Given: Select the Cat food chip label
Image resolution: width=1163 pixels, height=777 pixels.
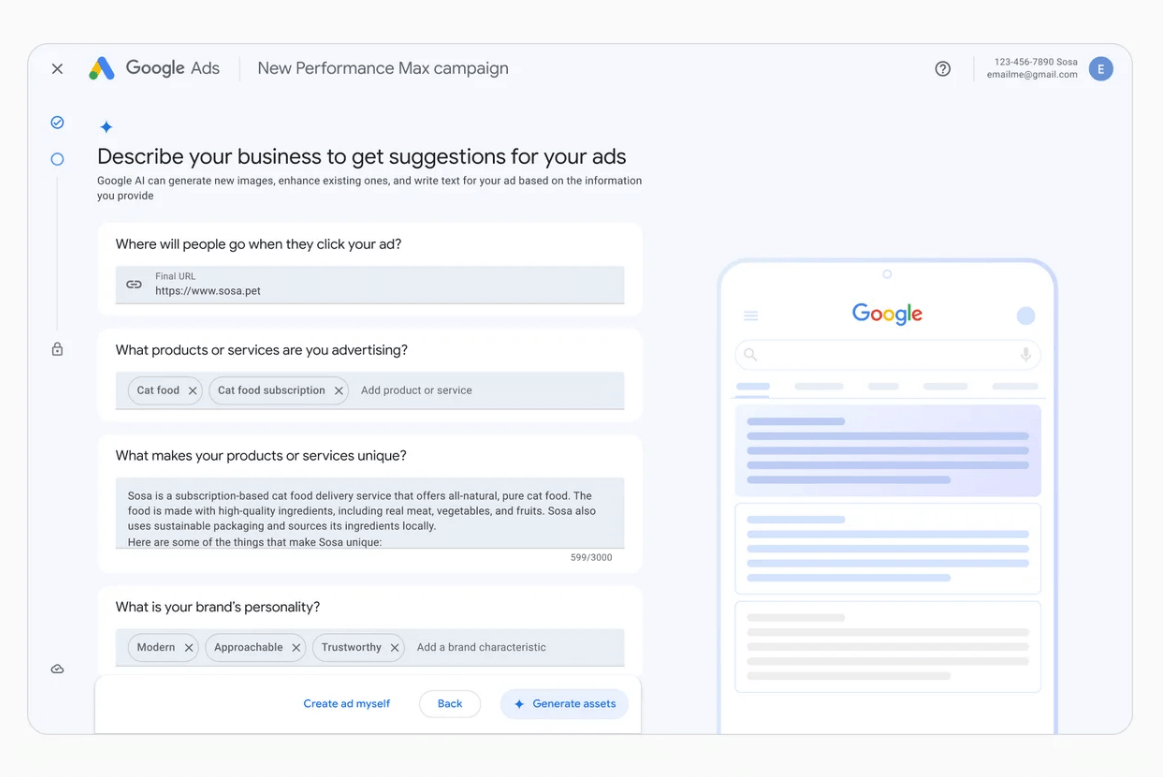Looking at the screenshot, I should [158, 390].
